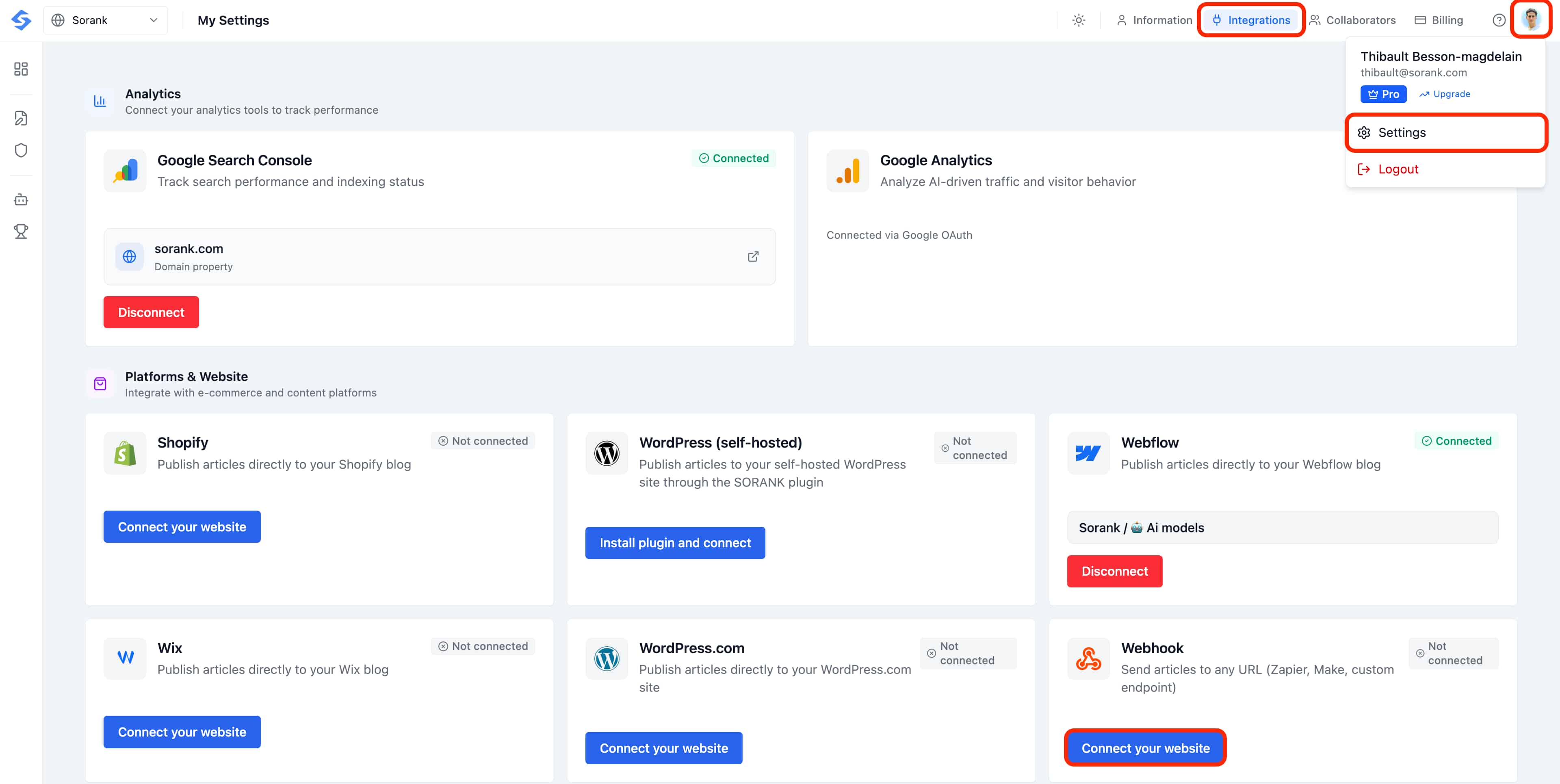
Task: Open the Sorank workspace dropdown
Action: coord(105,20)
